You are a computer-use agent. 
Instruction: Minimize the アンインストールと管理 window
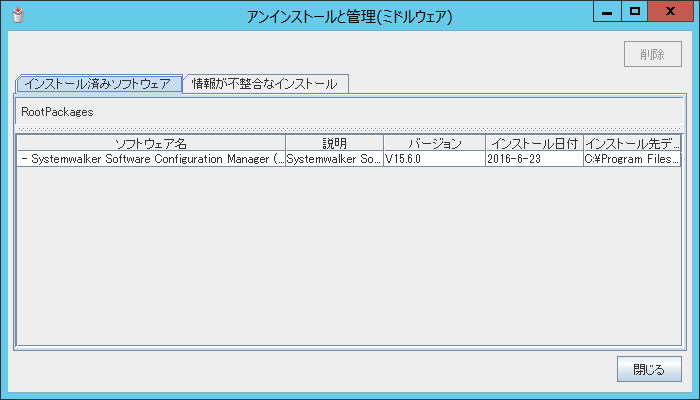tap(607, 12)
